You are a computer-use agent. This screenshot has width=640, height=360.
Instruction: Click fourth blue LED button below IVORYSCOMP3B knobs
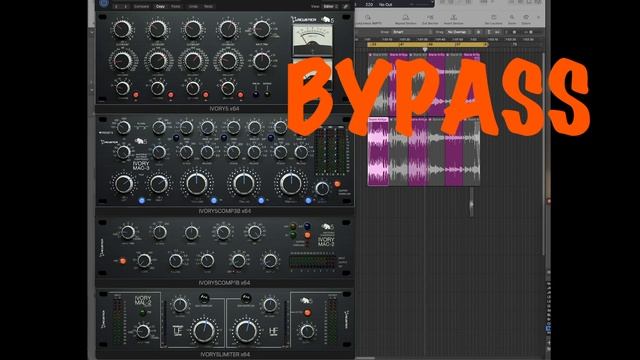308,200
